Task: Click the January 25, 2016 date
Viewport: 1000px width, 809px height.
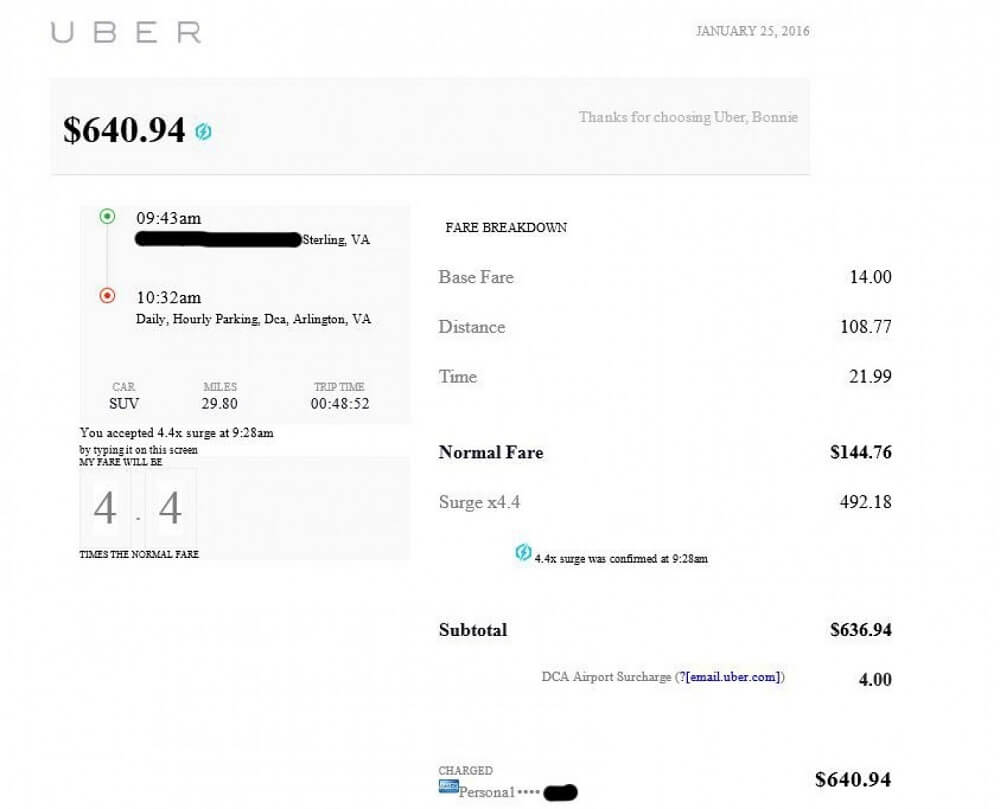Action: 752,31
